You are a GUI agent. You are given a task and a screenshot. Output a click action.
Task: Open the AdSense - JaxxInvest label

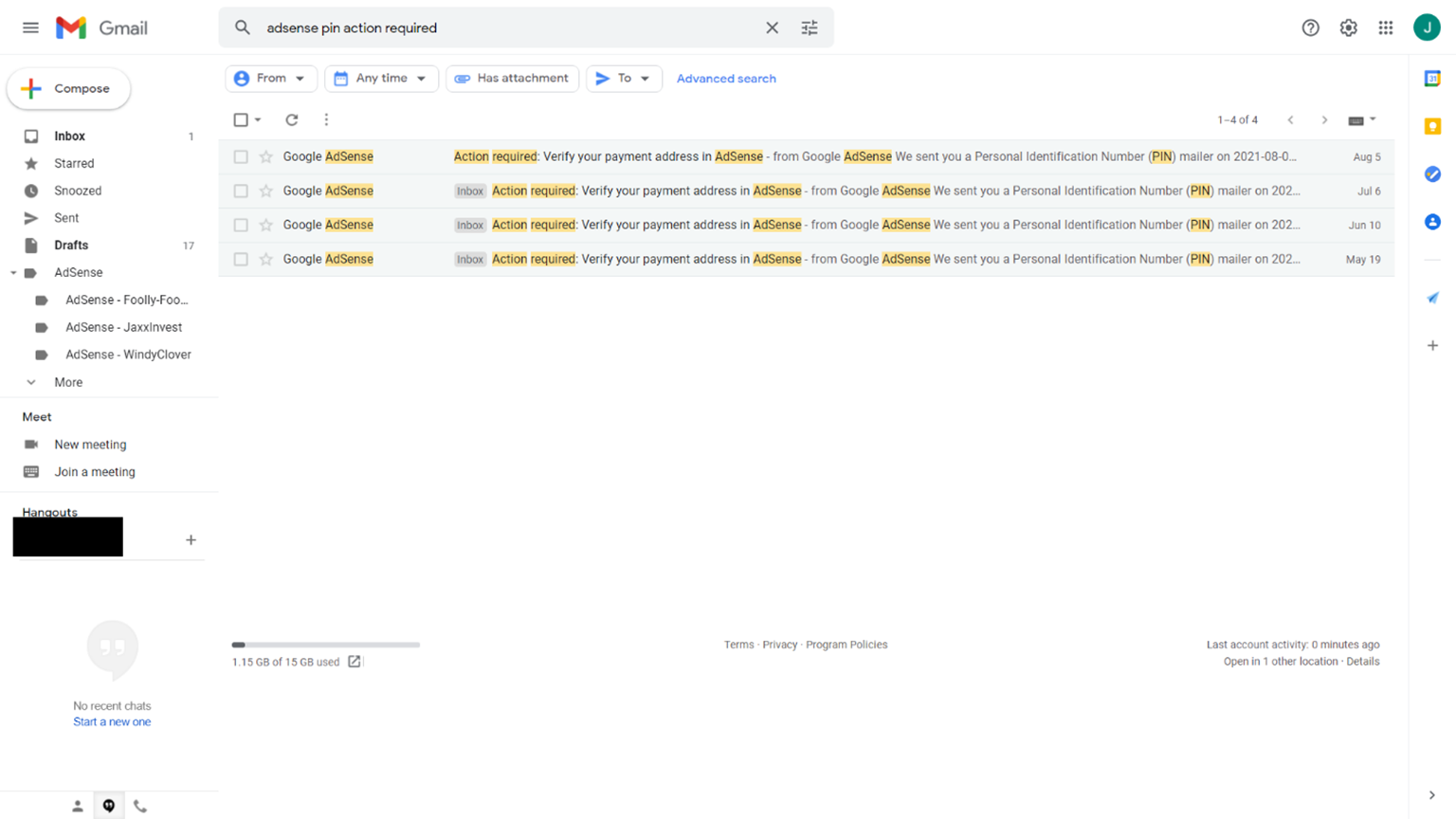[123, 327]
